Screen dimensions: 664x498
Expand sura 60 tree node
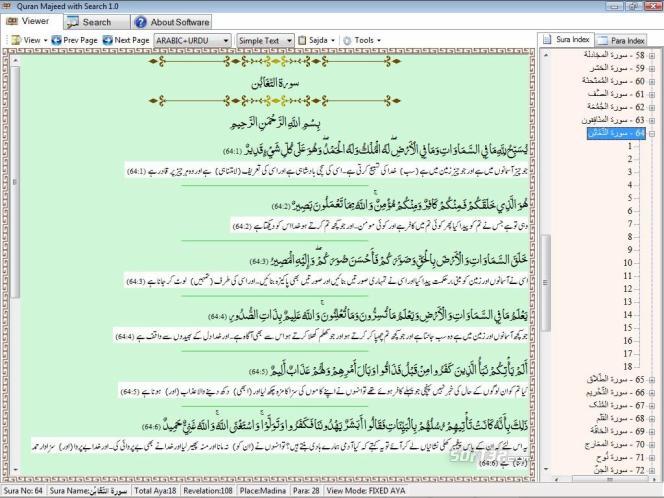tap(652, 81)
